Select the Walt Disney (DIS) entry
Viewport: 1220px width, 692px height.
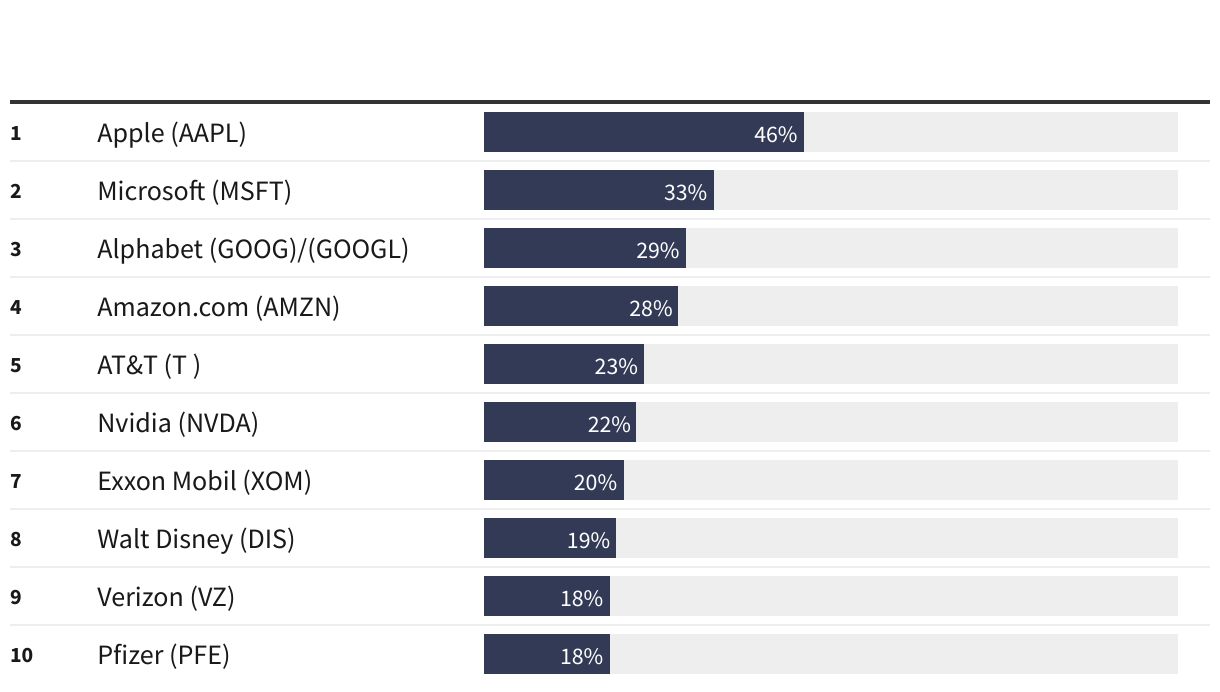(196, 539)
